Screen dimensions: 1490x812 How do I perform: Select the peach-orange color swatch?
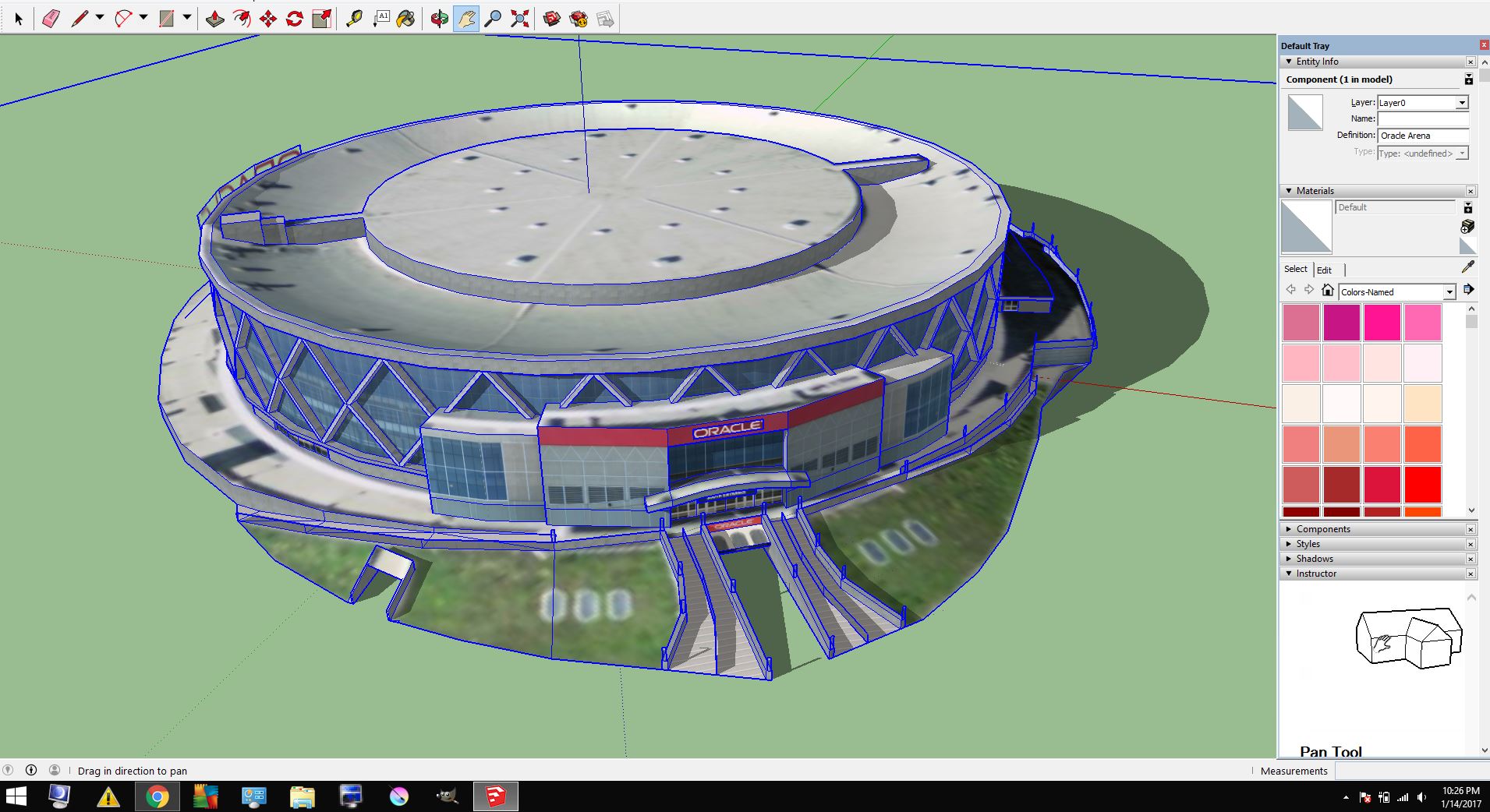tap(1423, 404)
